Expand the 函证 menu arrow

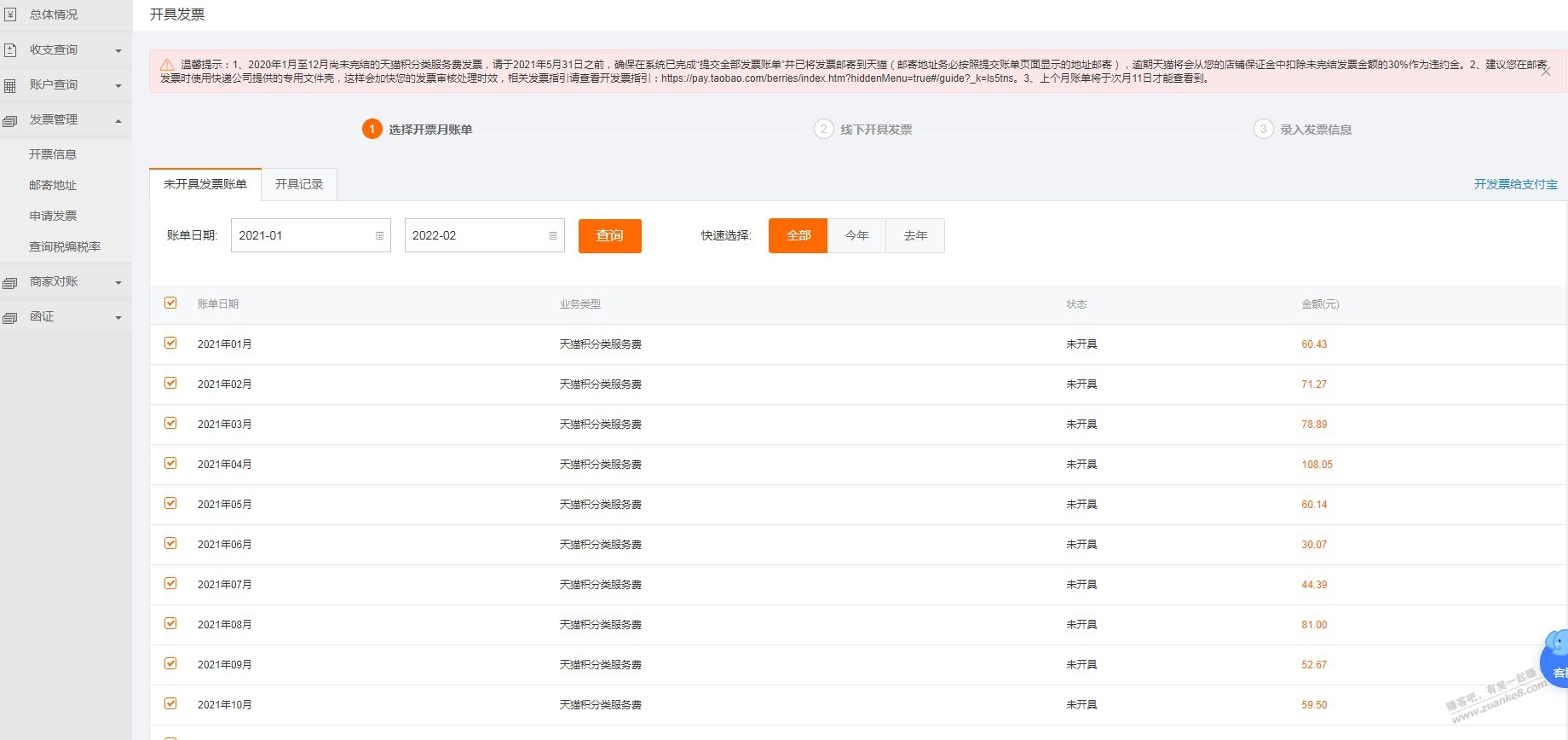point(118,317)
